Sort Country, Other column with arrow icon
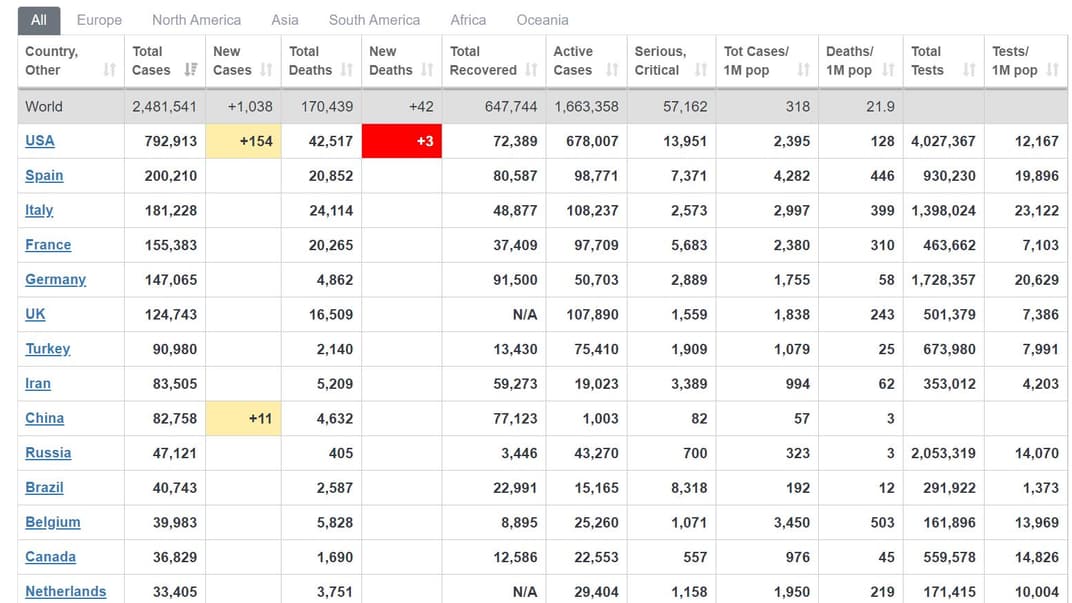The height and width of the screenshot is (603, 1072). [x=109, y=70]
